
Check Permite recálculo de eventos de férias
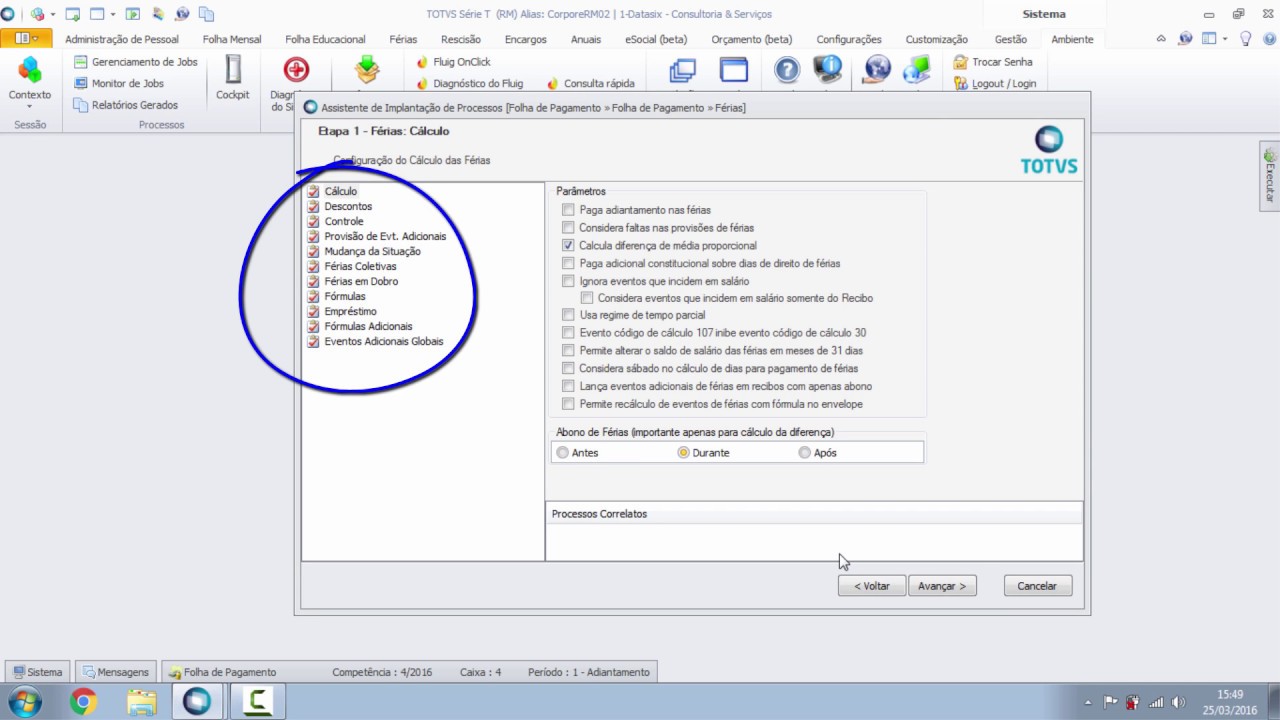569,404
